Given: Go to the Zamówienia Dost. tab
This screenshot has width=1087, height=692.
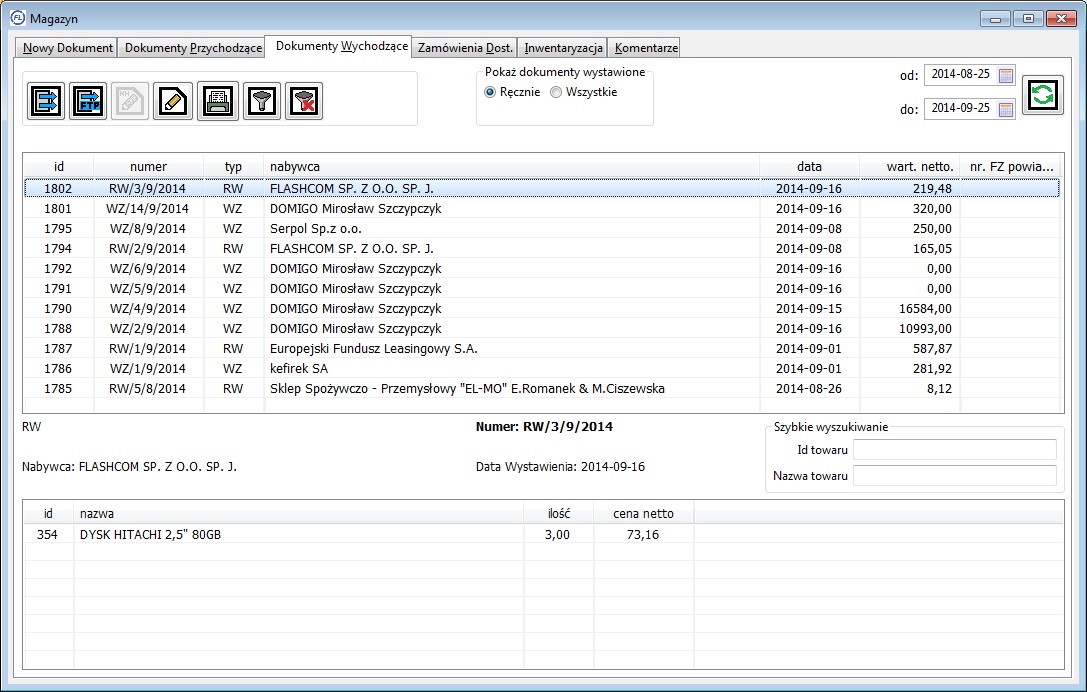Looking at the screenshot, I should tap(465, 48).
